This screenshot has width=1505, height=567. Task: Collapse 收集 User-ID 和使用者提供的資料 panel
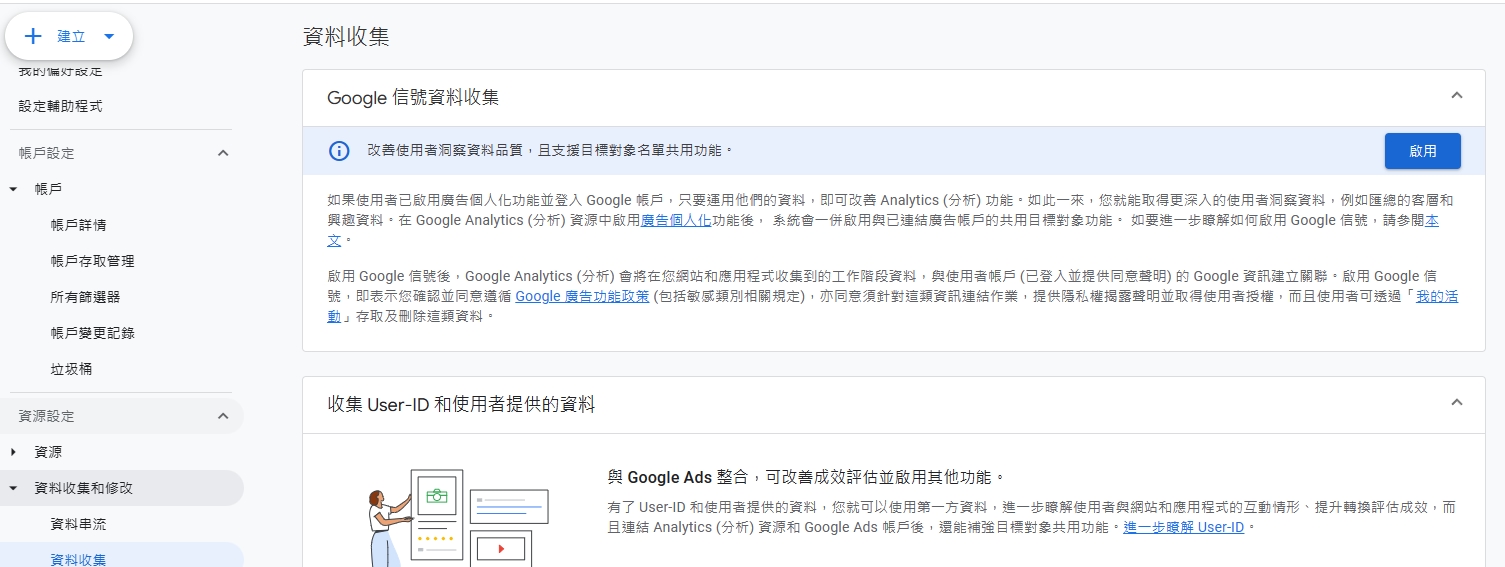point(1456,403)
